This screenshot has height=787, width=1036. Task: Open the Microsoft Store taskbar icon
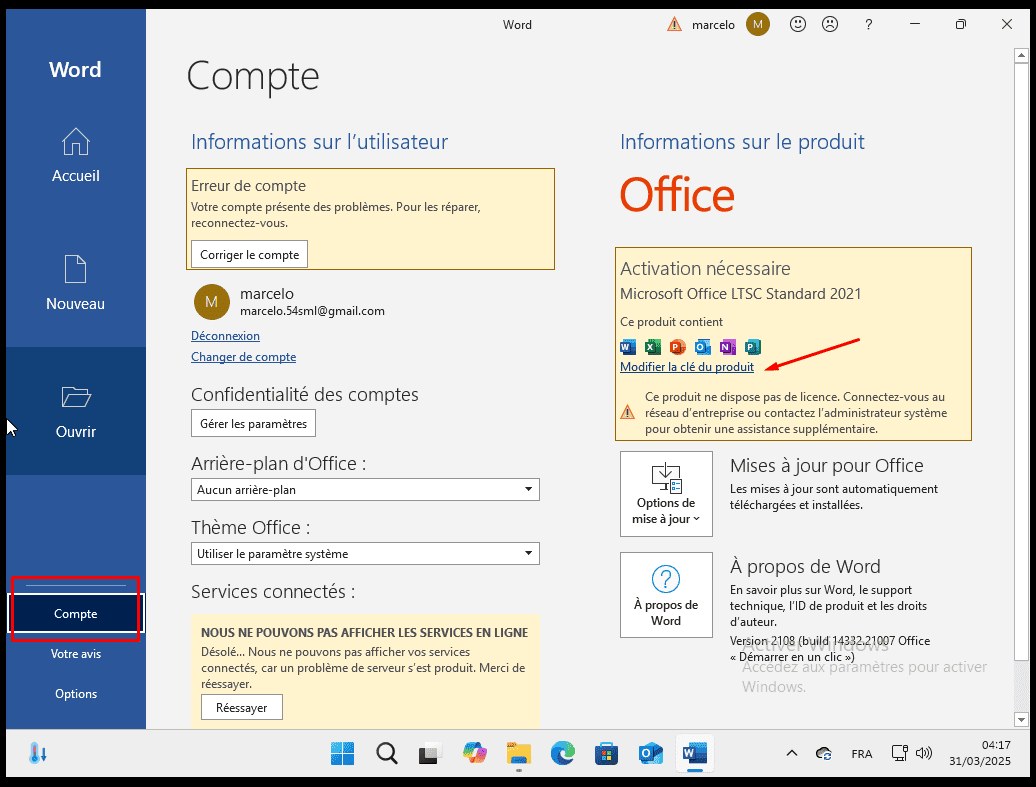606,753
